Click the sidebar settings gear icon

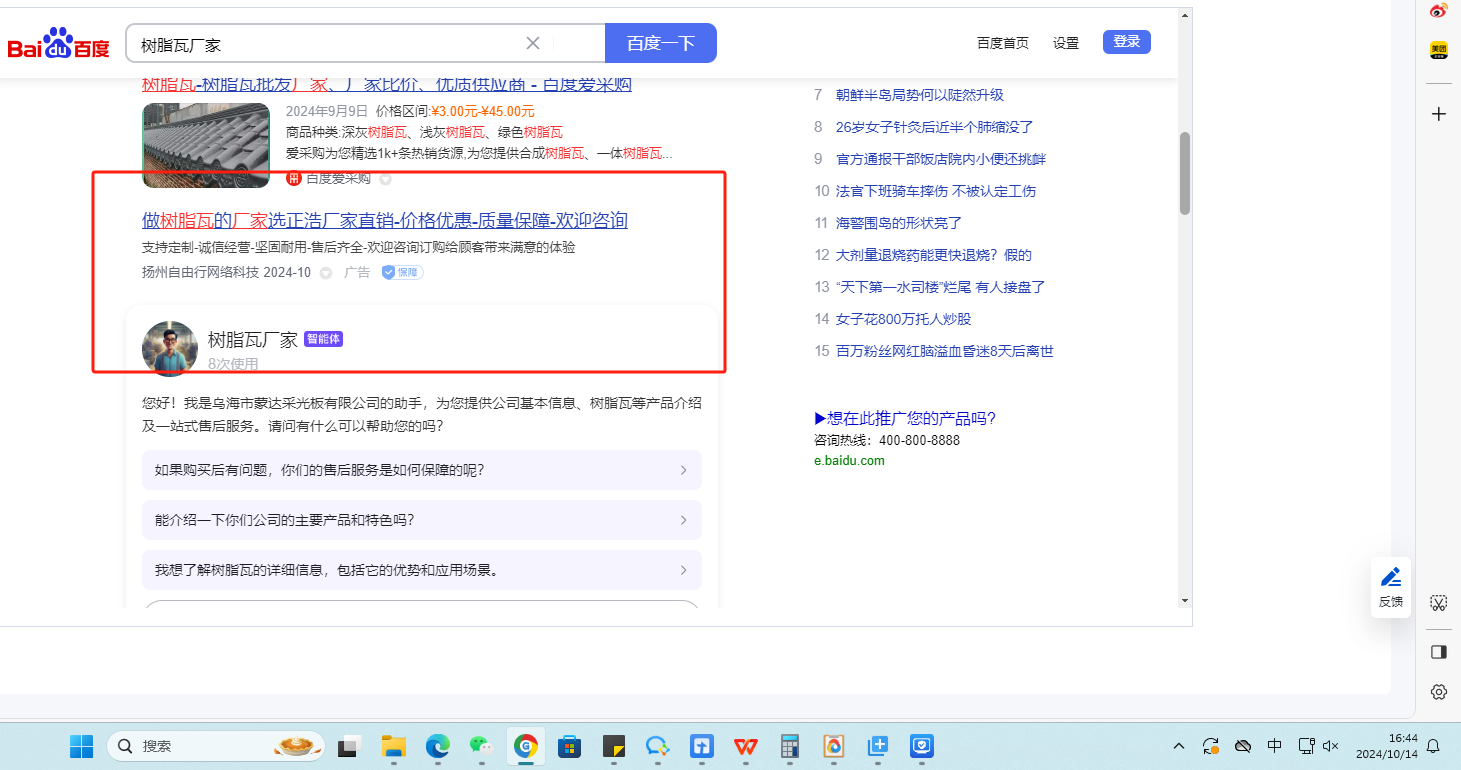point(1438,692)
